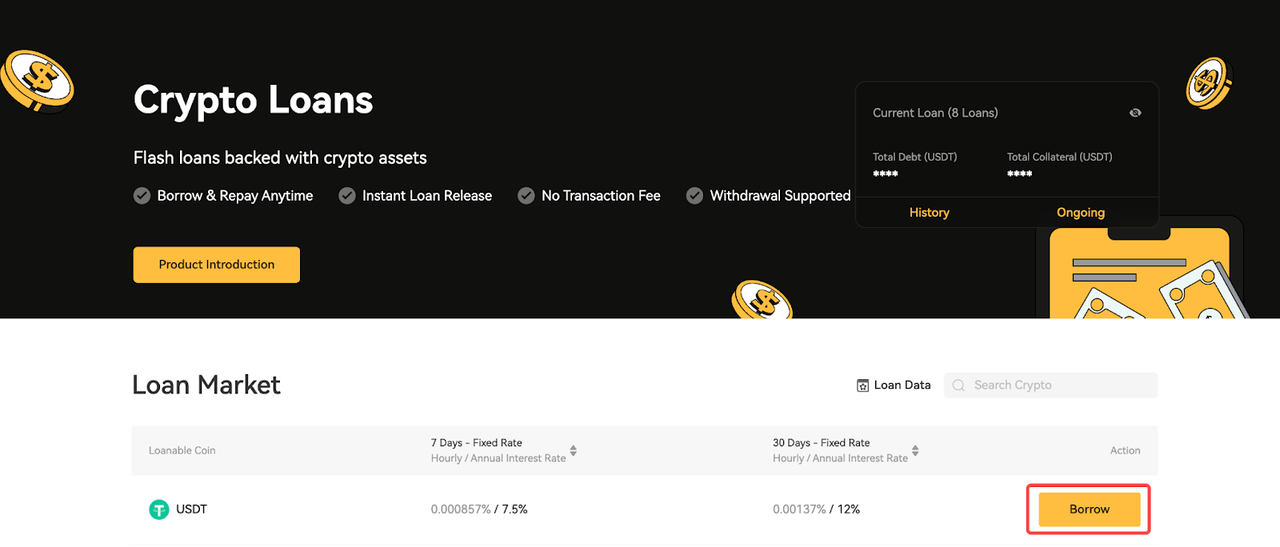The image size is (1280, 547).
Task: Click the checkmark beside Borrow & Repay Anytime
Action: pyautogui.click(x=142, y=196)
